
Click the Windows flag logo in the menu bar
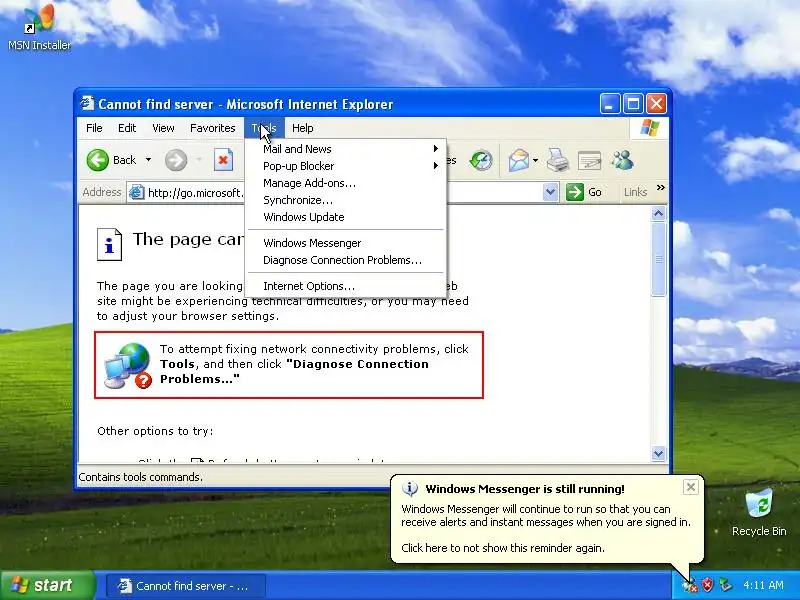(649, 128)
